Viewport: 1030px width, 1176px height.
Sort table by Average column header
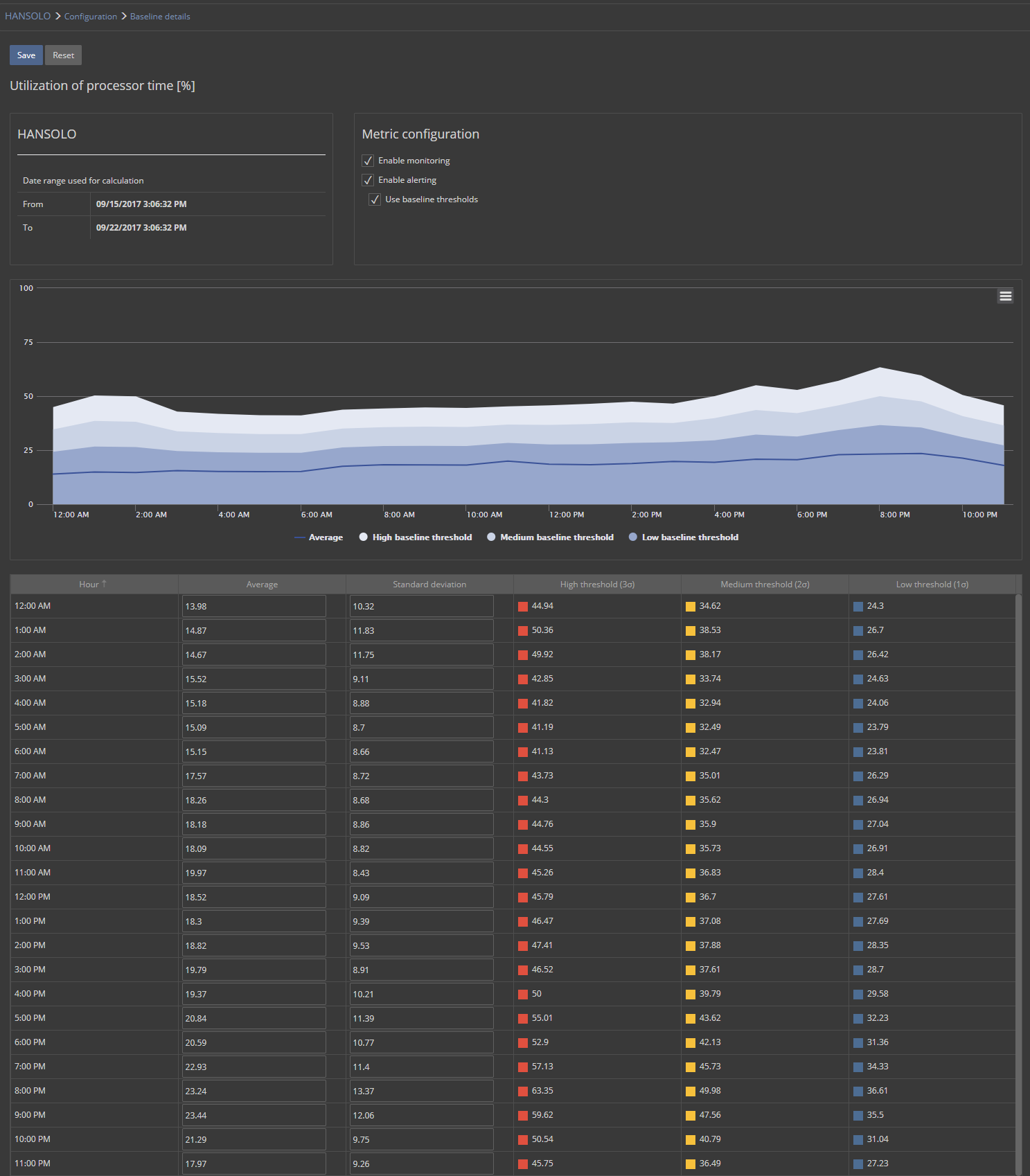(262, 585)
